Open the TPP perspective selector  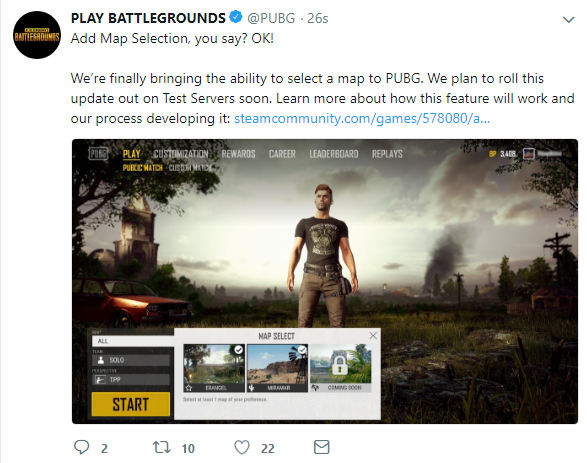(131, 380)
